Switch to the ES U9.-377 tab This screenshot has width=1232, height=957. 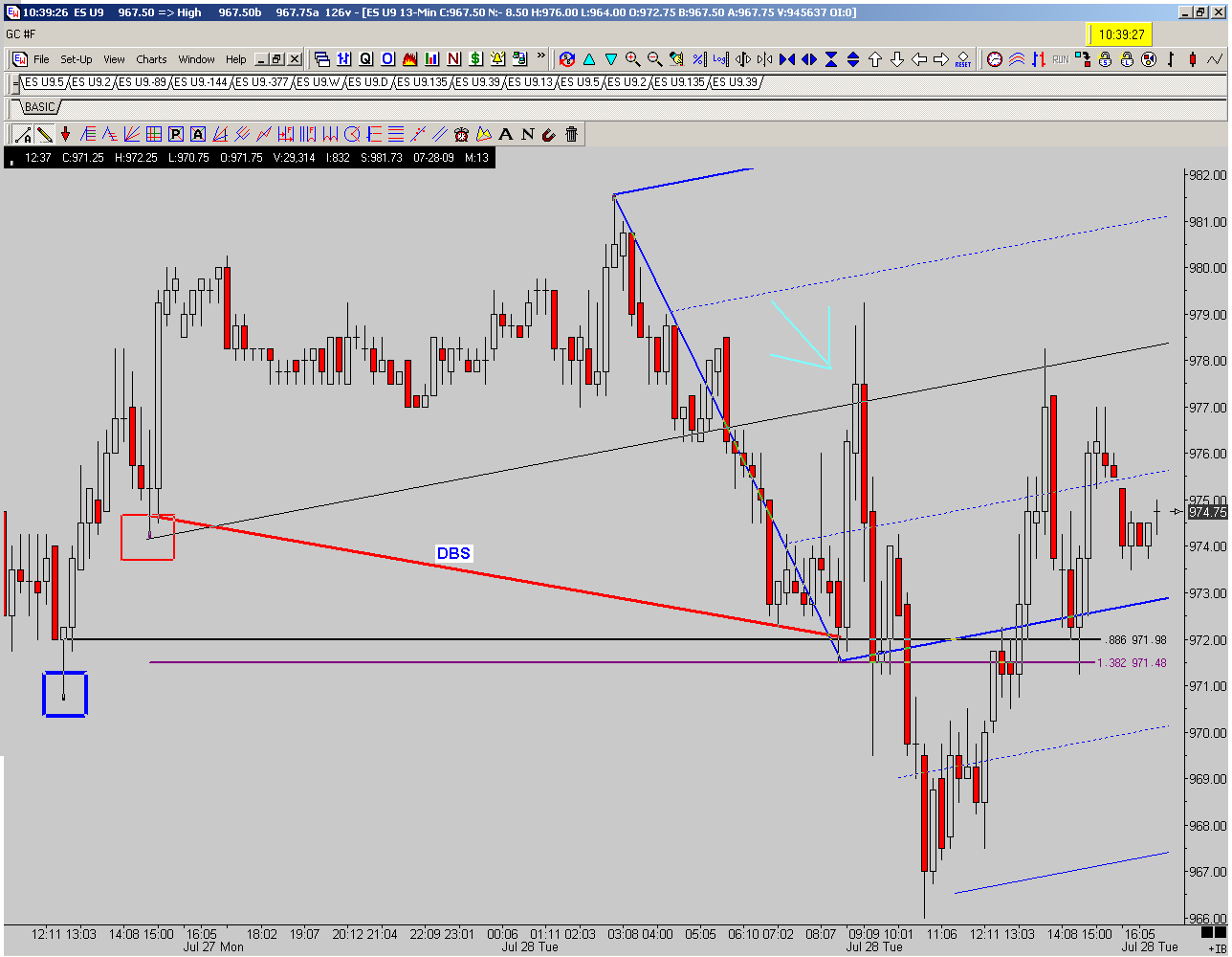262,82
